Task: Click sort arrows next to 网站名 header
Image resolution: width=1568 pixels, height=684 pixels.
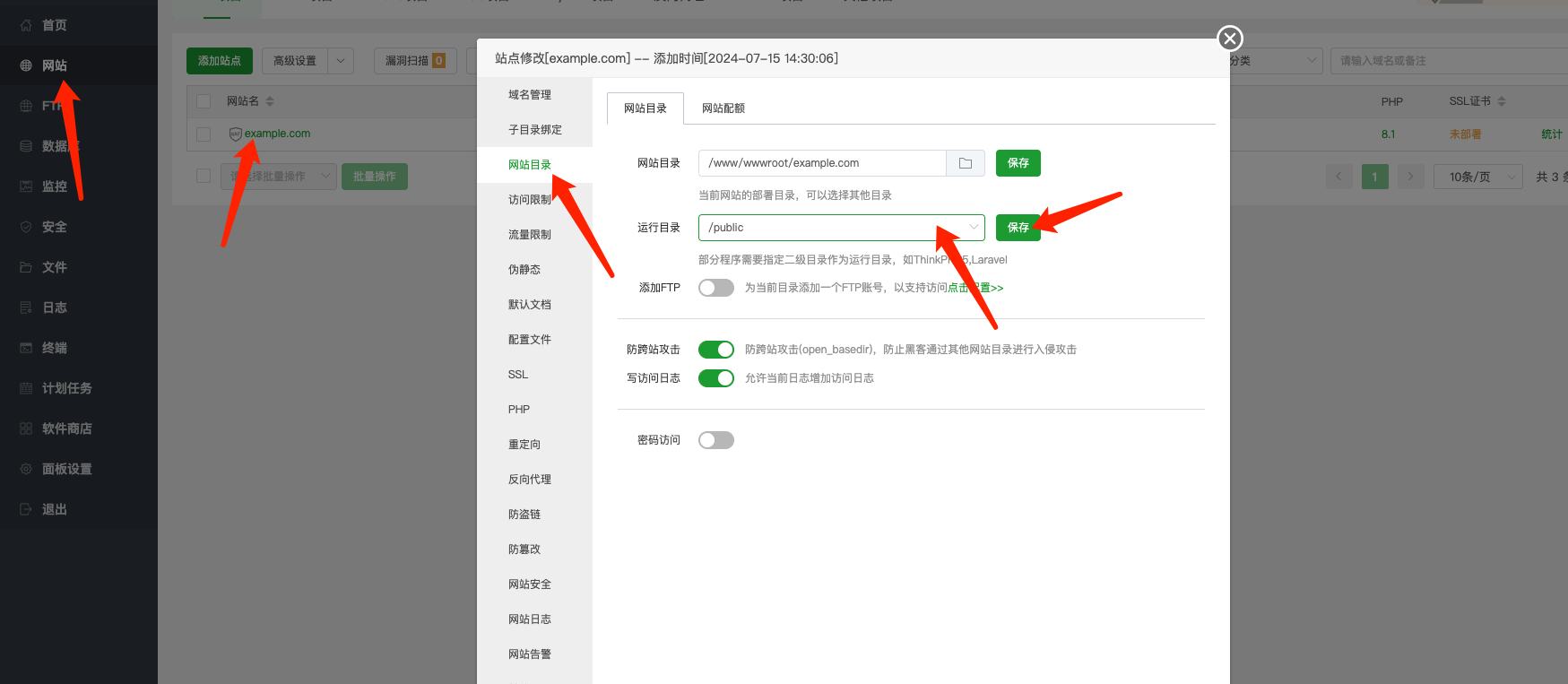Action: coord(270,101)
